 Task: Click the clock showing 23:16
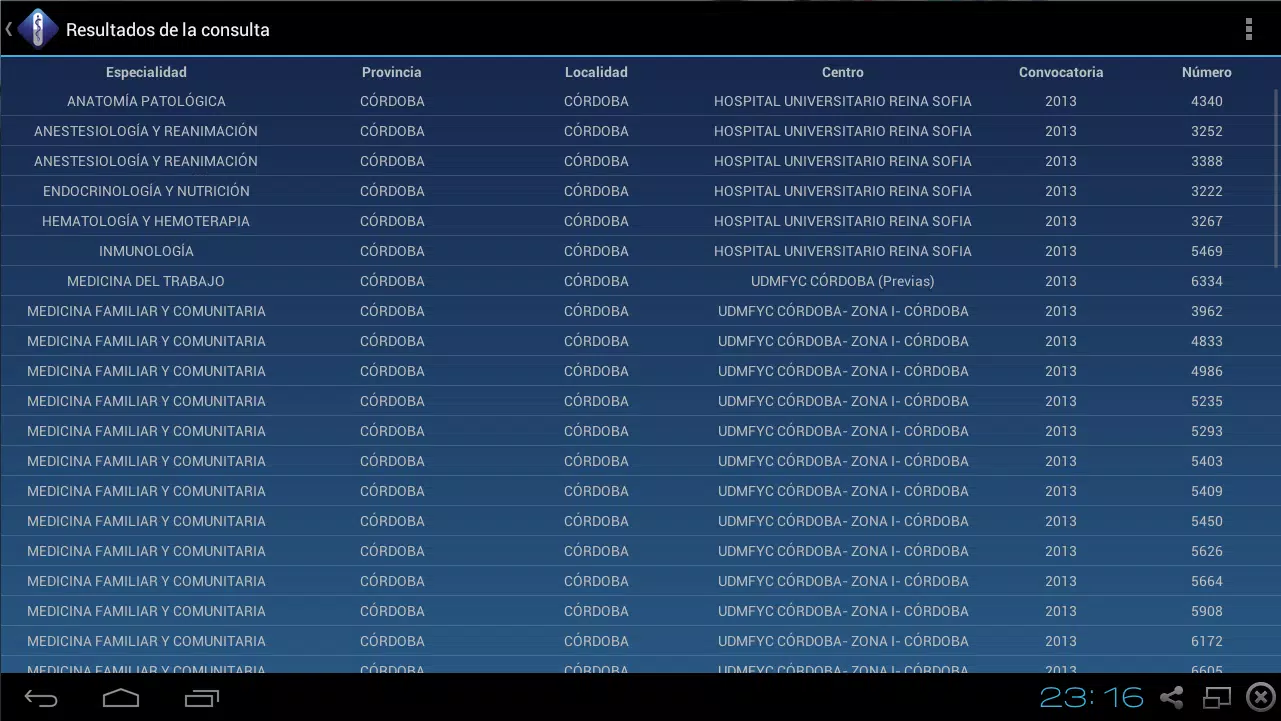click(1092, 697)
